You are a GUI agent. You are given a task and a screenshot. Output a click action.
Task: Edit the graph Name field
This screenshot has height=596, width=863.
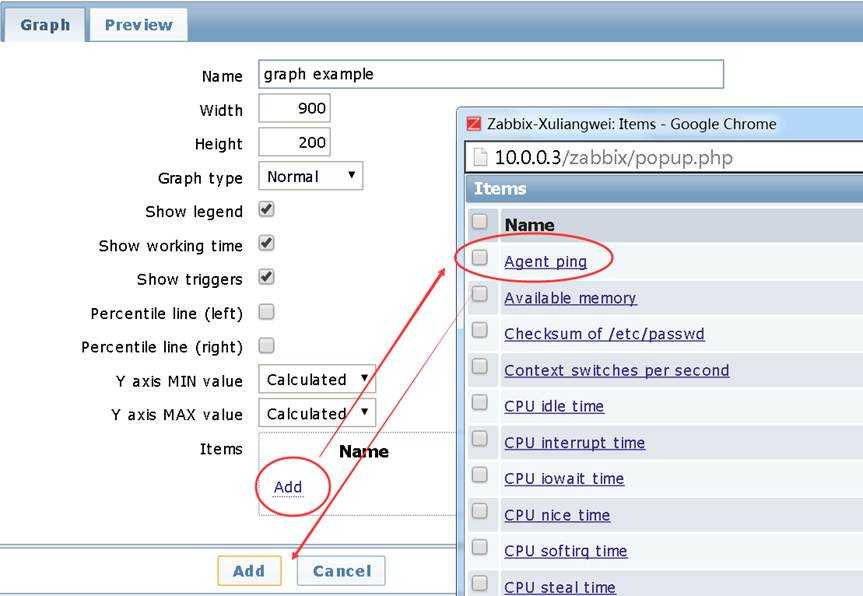(490, 74)
